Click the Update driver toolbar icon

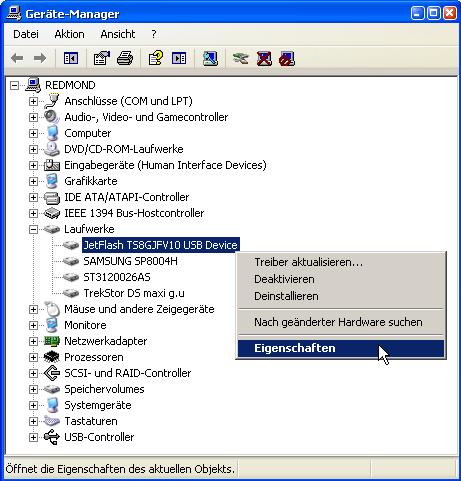pyautogui.click(x=241, y=58)
